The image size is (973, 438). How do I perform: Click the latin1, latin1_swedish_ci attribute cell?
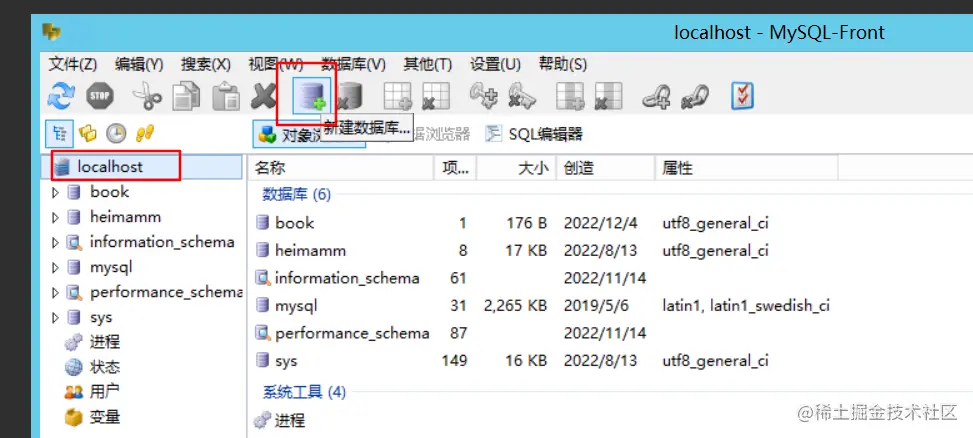click(x=747, y=306)
